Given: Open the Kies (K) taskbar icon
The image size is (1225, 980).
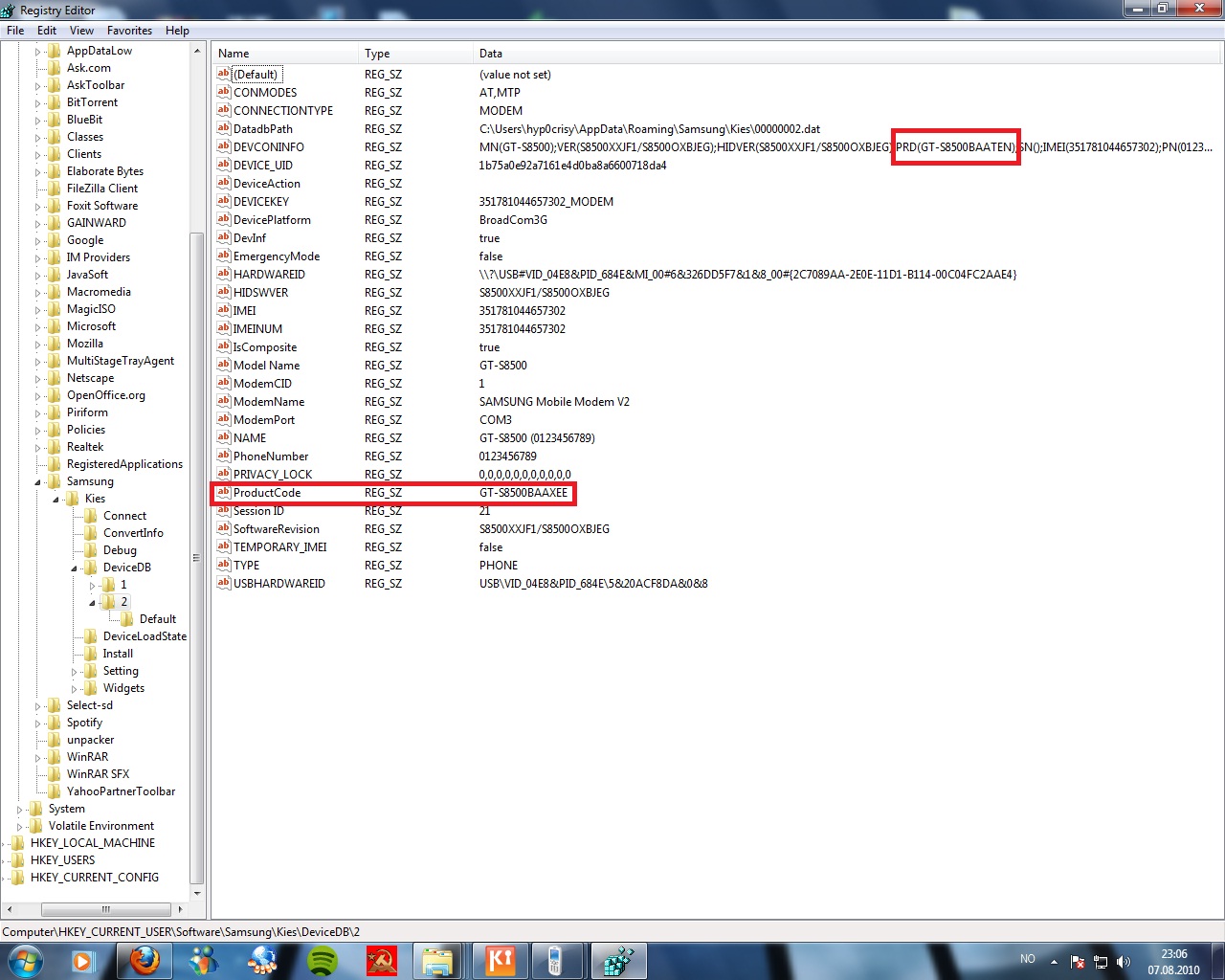Looking at the screenshot, I should coord(501,960).
